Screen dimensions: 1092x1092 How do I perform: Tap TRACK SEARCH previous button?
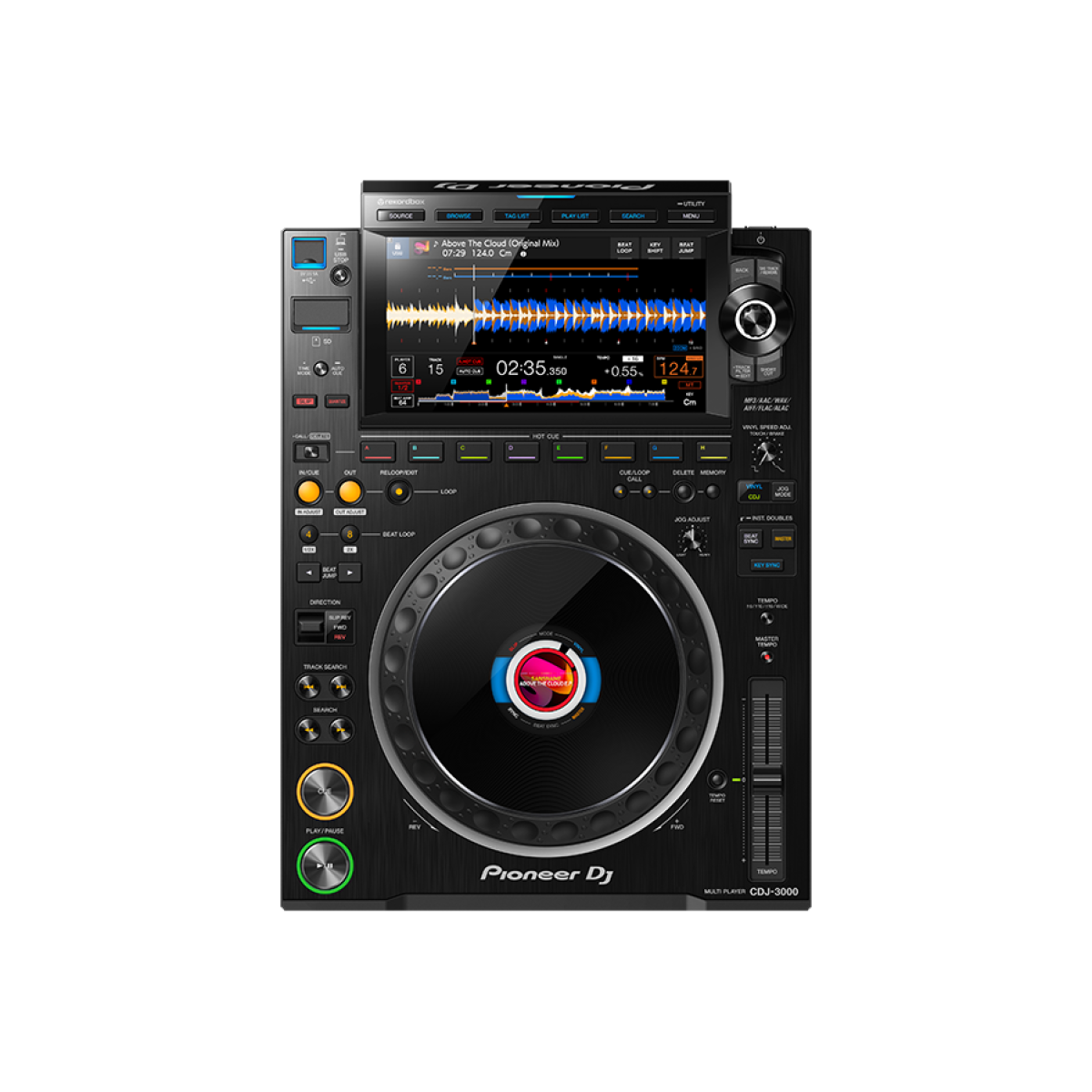(x=308, y=687)
